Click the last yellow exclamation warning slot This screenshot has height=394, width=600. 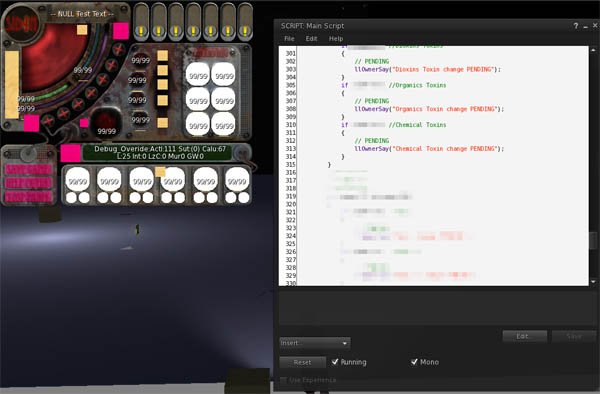point(245,21)
